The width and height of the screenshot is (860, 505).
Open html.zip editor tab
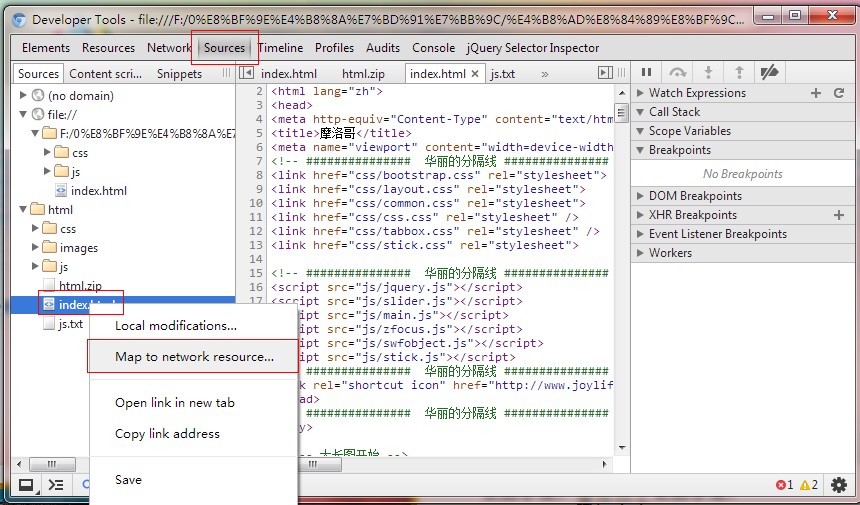click(364, 73)
